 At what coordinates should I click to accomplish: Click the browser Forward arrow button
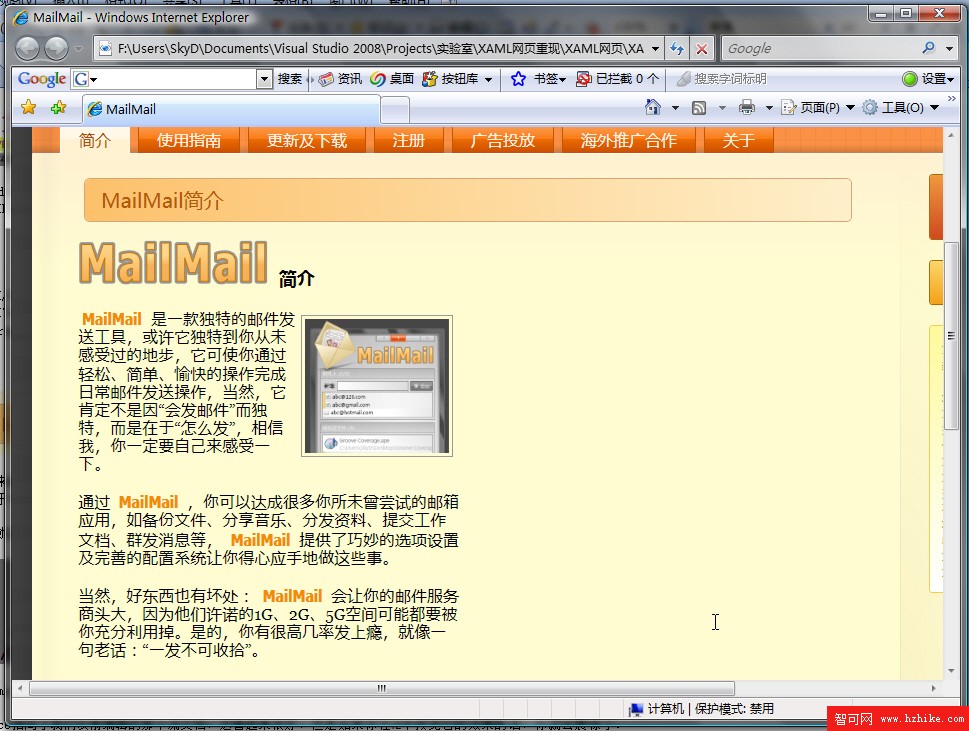point(56,48)
